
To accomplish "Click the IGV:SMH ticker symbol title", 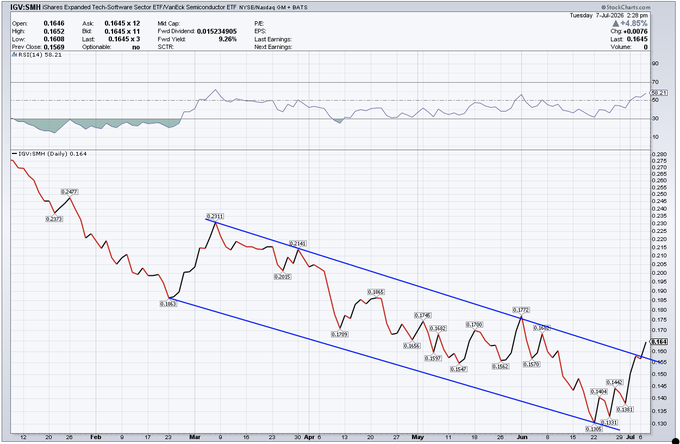I will (26, 7).
